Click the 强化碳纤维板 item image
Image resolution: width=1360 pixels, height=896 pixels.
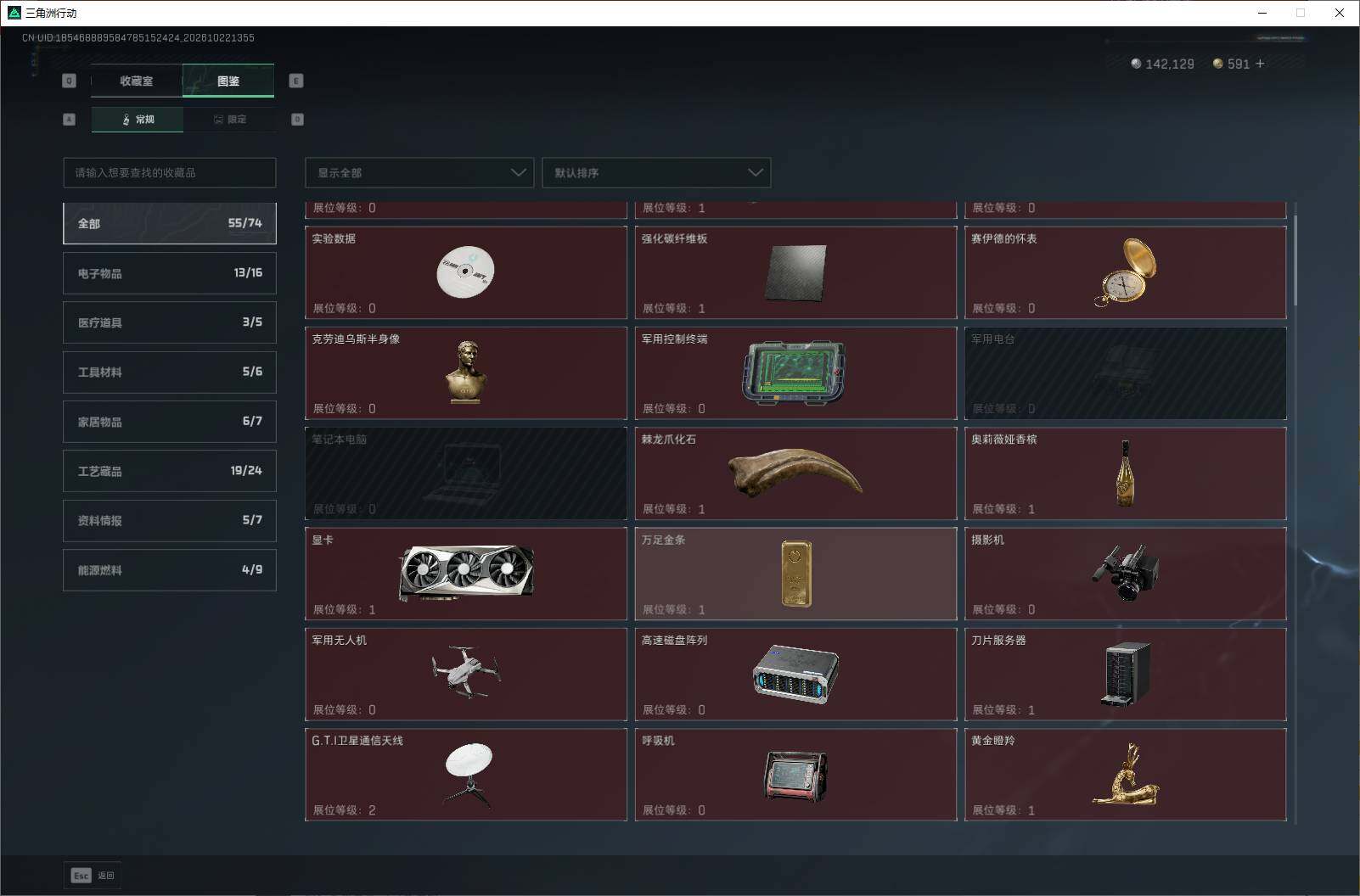pyautogui.click(x=795, y=272)
